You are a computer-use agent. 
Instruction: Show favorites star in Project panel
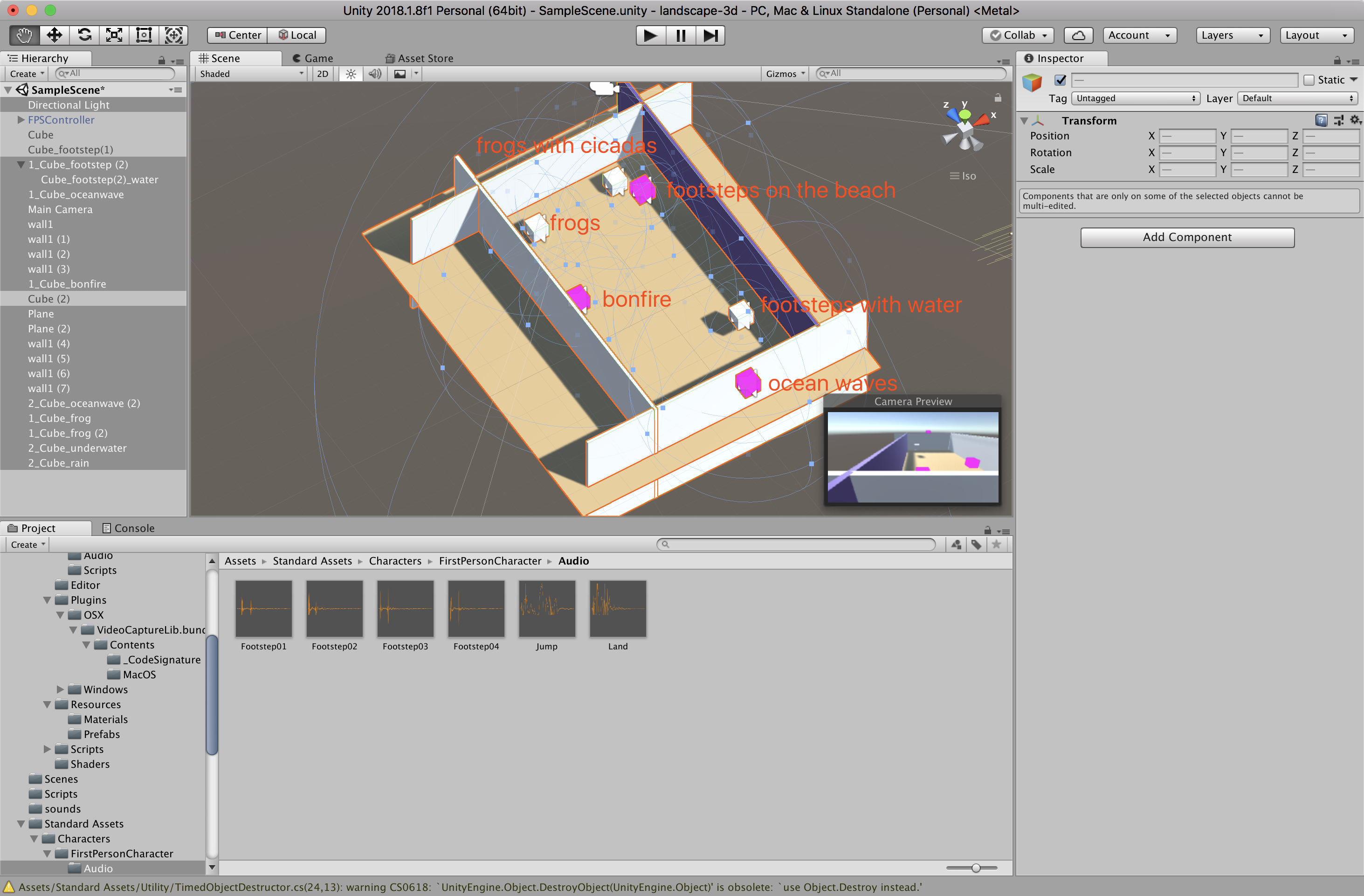point(997,544)
